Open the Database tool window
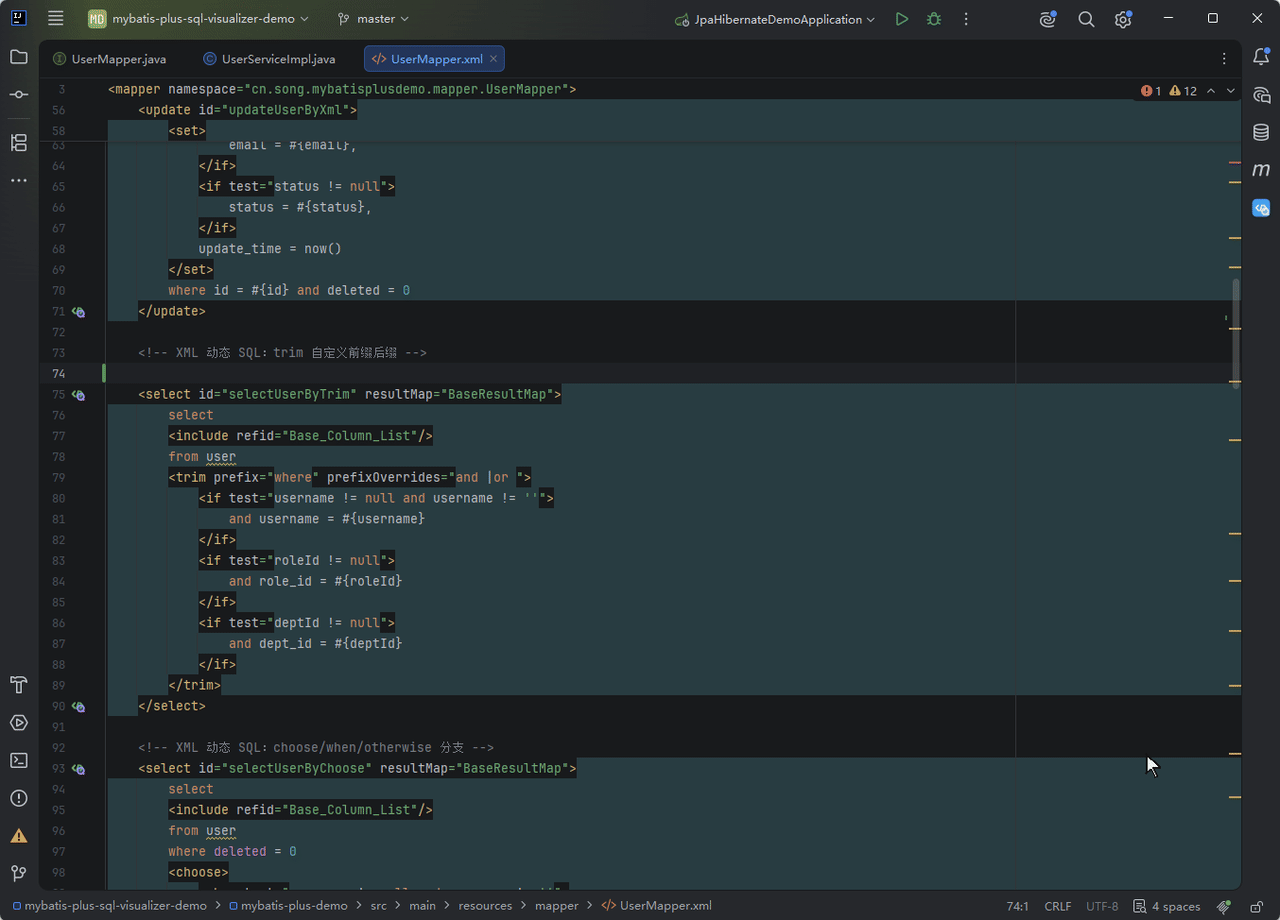This screenshot has height=920, width=1280. click(x=1262, y=133)
